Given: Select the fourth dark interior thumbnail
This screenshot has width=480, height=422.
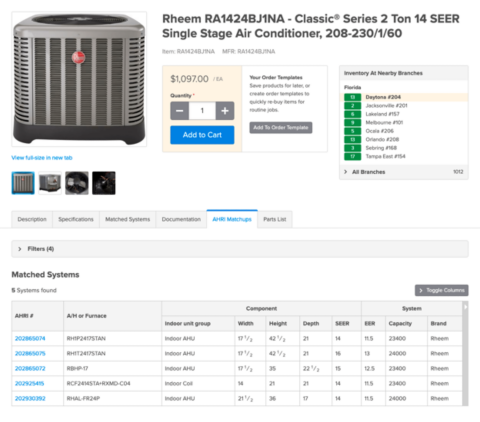Looking at the screenshot, I should [104, 183].
